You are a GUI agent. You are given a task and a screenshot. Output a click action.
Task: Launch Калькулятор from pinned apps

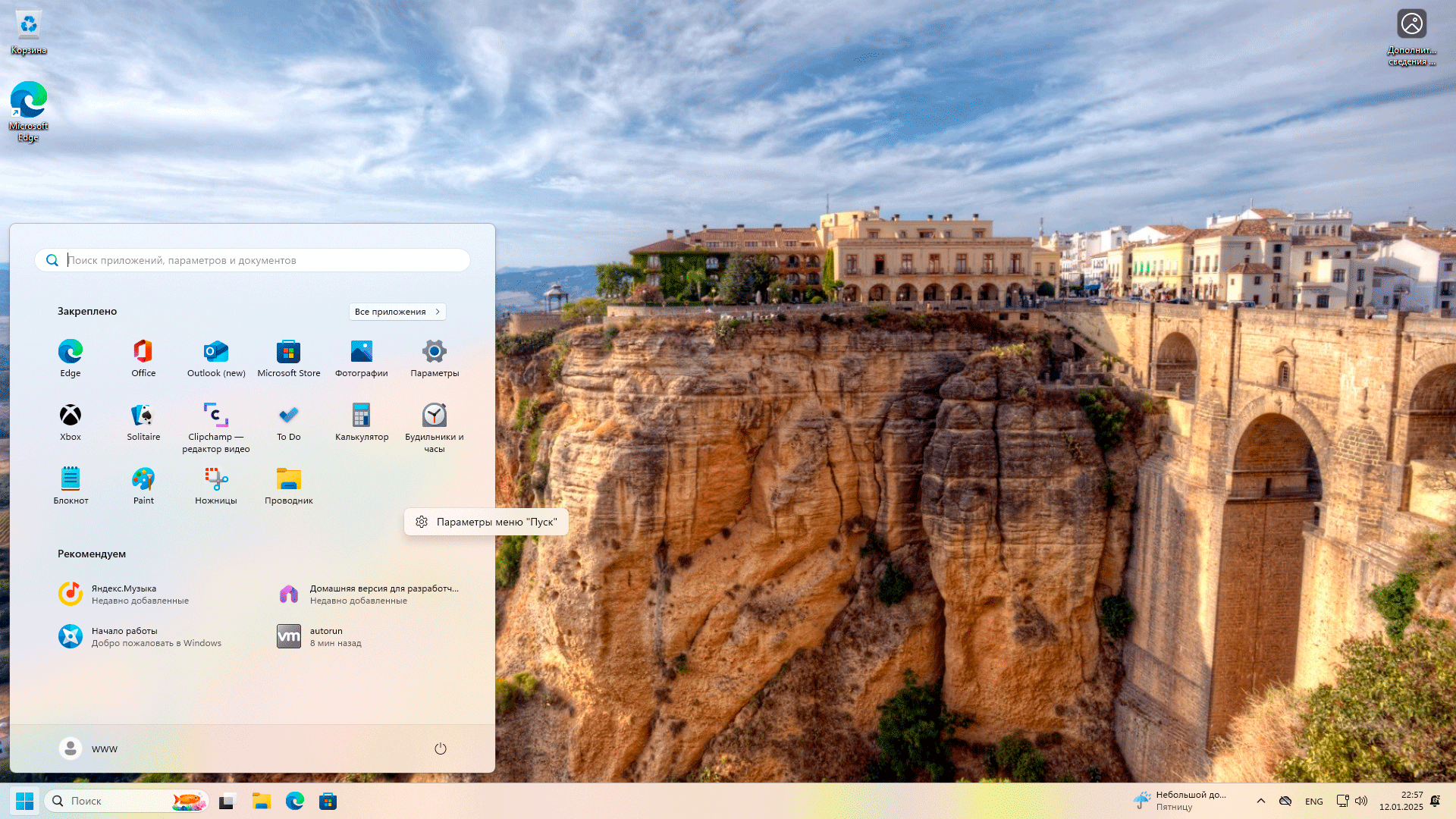362,422
